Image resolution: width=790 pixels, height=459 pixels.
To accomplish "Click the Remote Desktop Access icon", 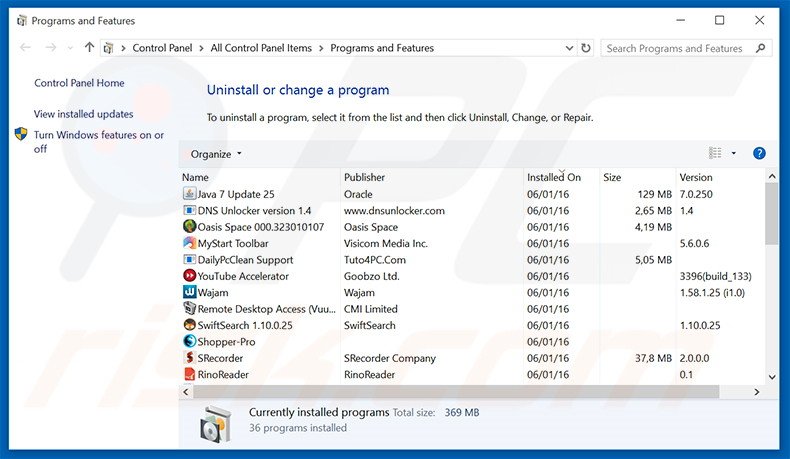I will pos(189,308).
